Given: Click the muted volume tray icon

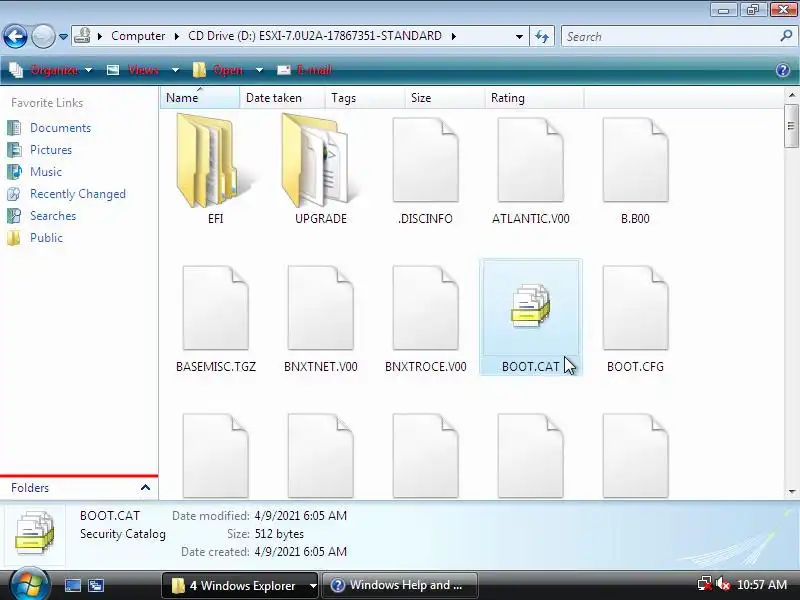Looking at the screenshot, I should coord(723,584).
